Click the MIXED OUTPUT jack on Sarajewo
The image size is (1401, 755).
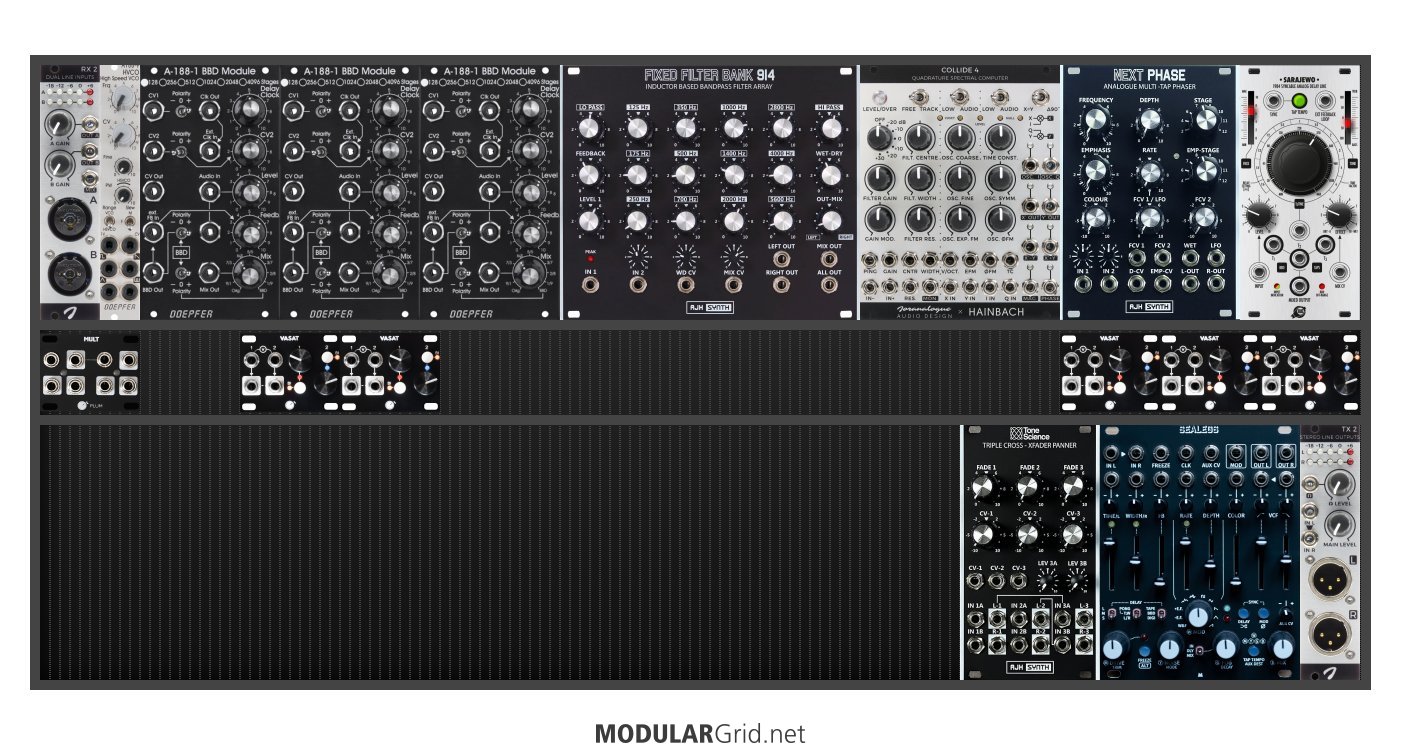[x=1299, y=286]
